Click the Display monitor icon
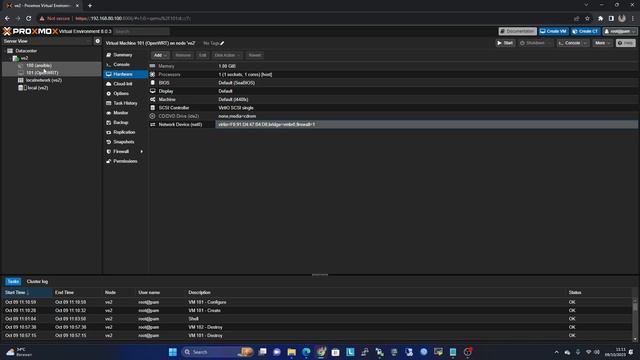The width and height of the screenshot is (640, 360). [153, 91]
